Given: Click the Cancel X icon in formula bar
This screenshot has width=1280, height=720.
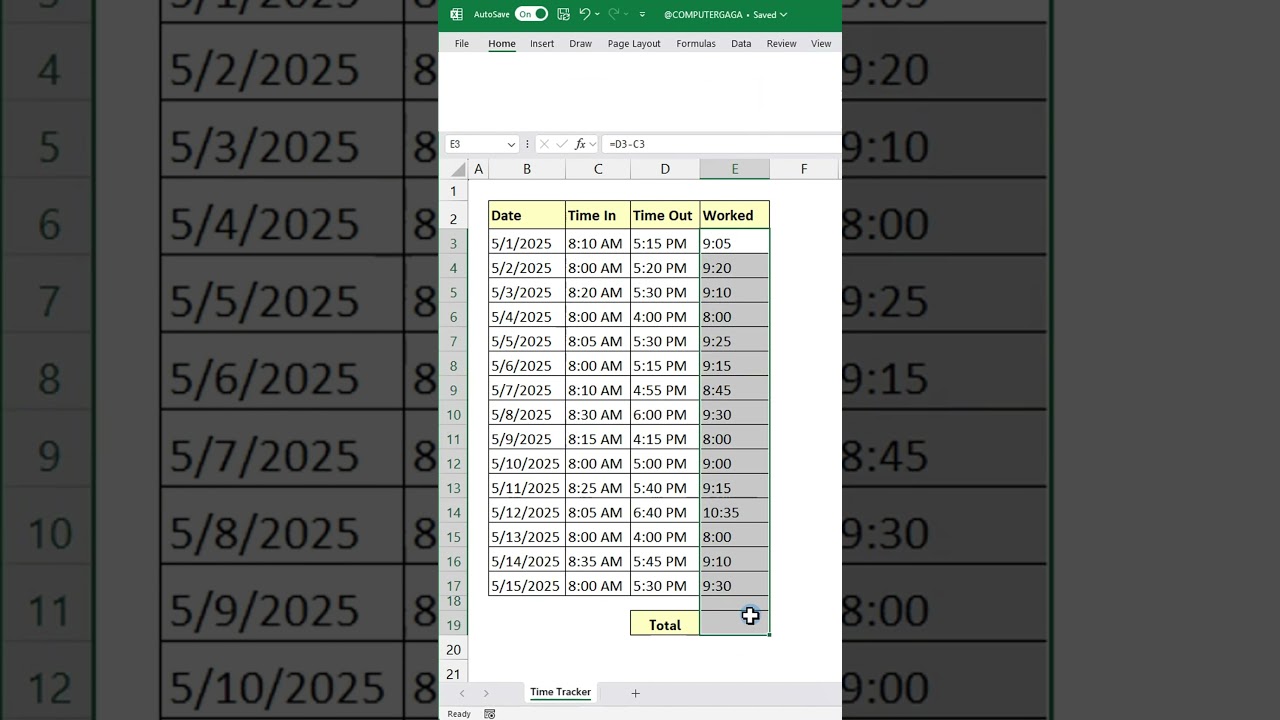Looking at the screenshot, I should tap(544, 144).
